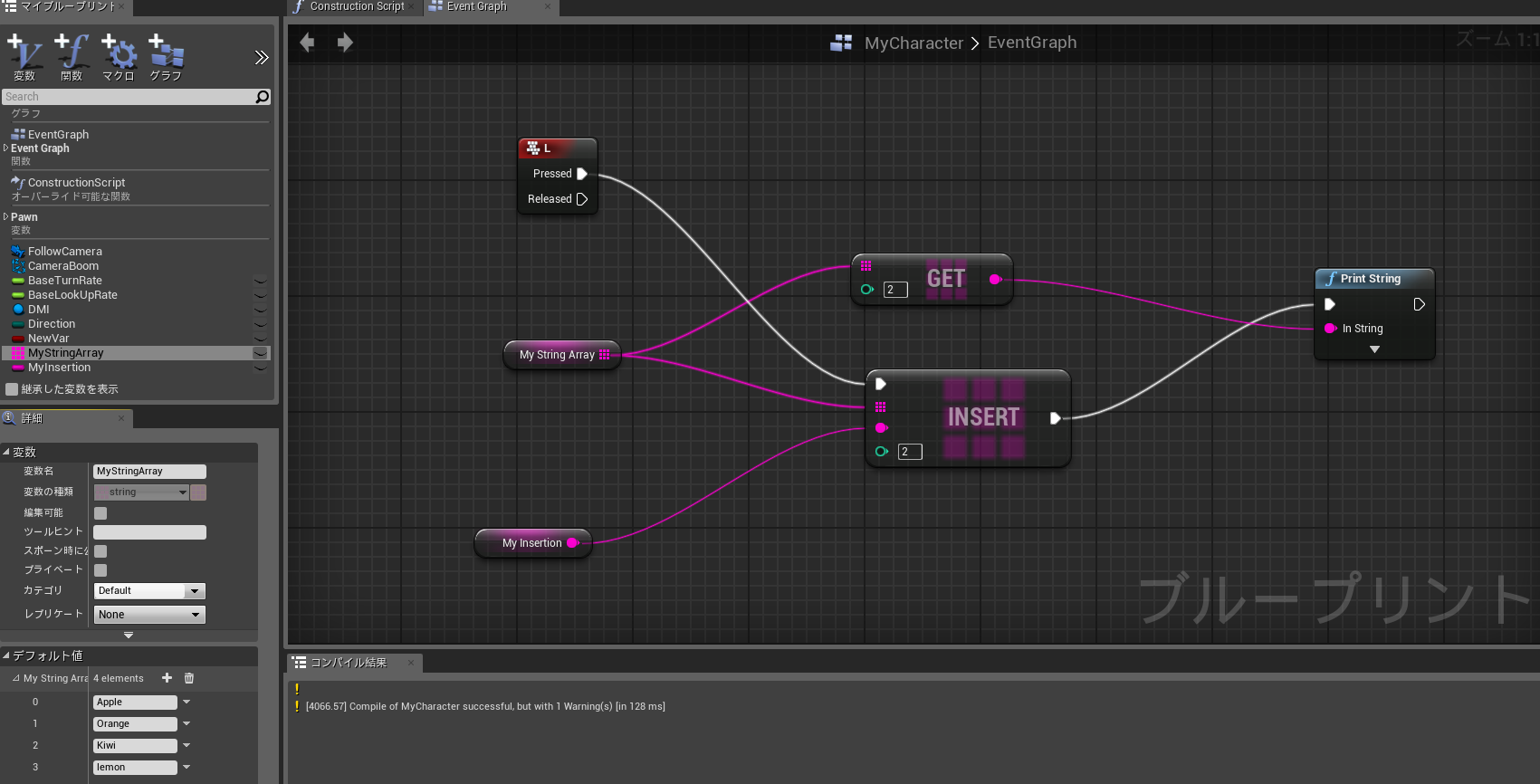Viewport: 1540px width, 784px height.
Task: Click the forward navigation arrow in graph
Action: (345, 43)
